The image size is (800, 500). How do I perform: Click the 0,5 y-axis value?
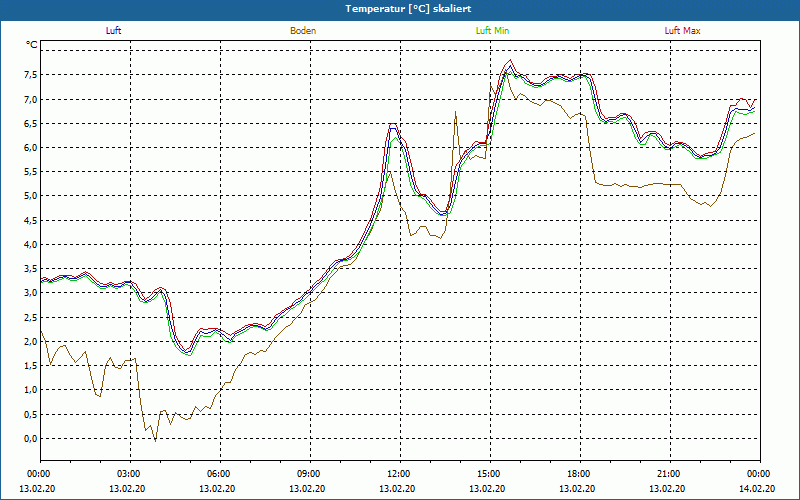pos(31,414)
